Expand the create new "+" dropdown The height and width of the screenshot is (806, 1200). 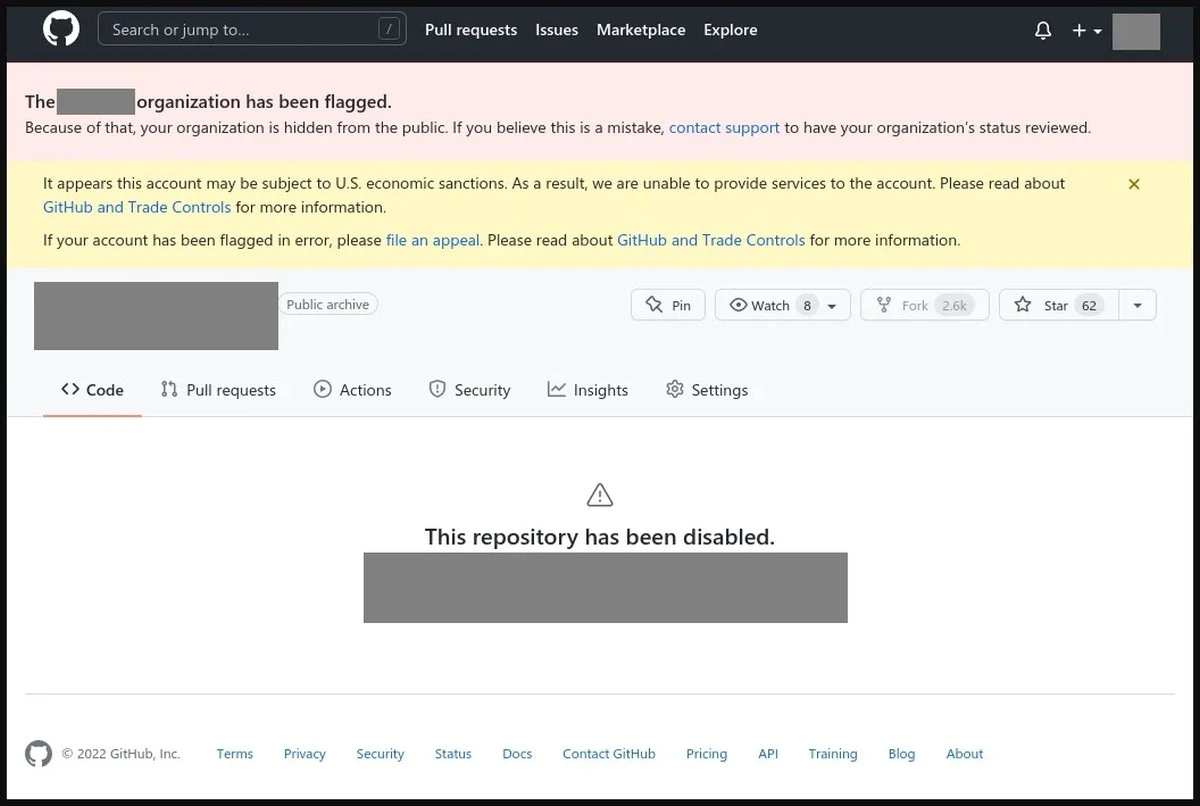tap(1084, 30)
